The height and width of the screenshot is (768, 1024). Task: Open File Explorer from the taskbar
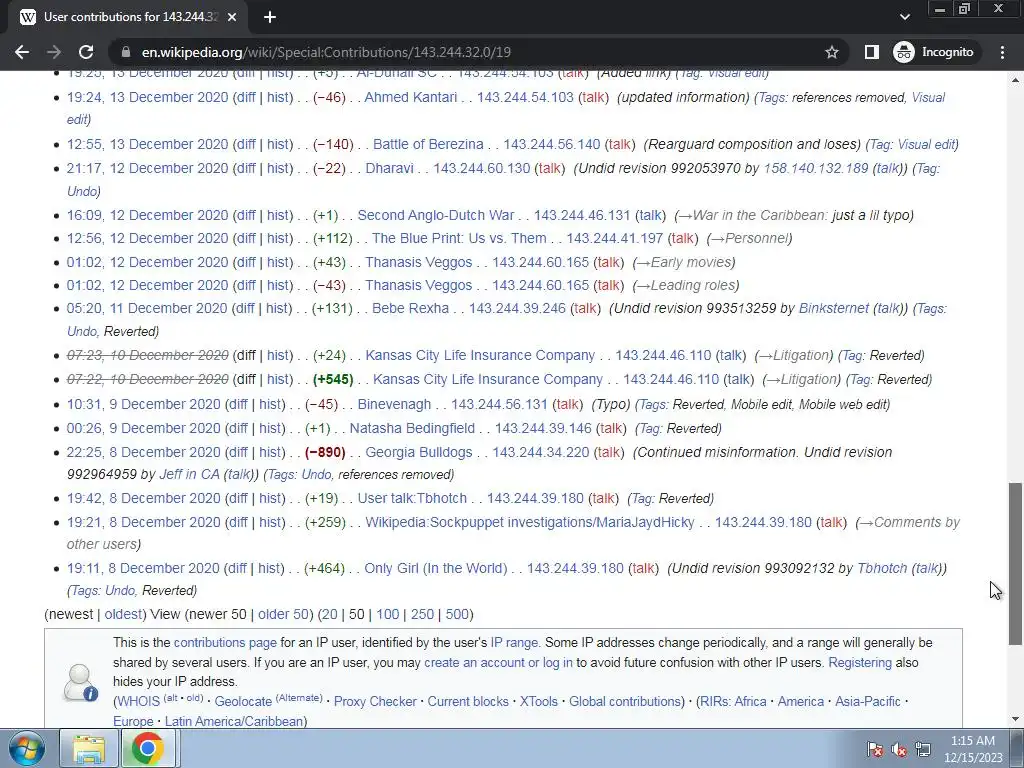[x=89, y=748]
